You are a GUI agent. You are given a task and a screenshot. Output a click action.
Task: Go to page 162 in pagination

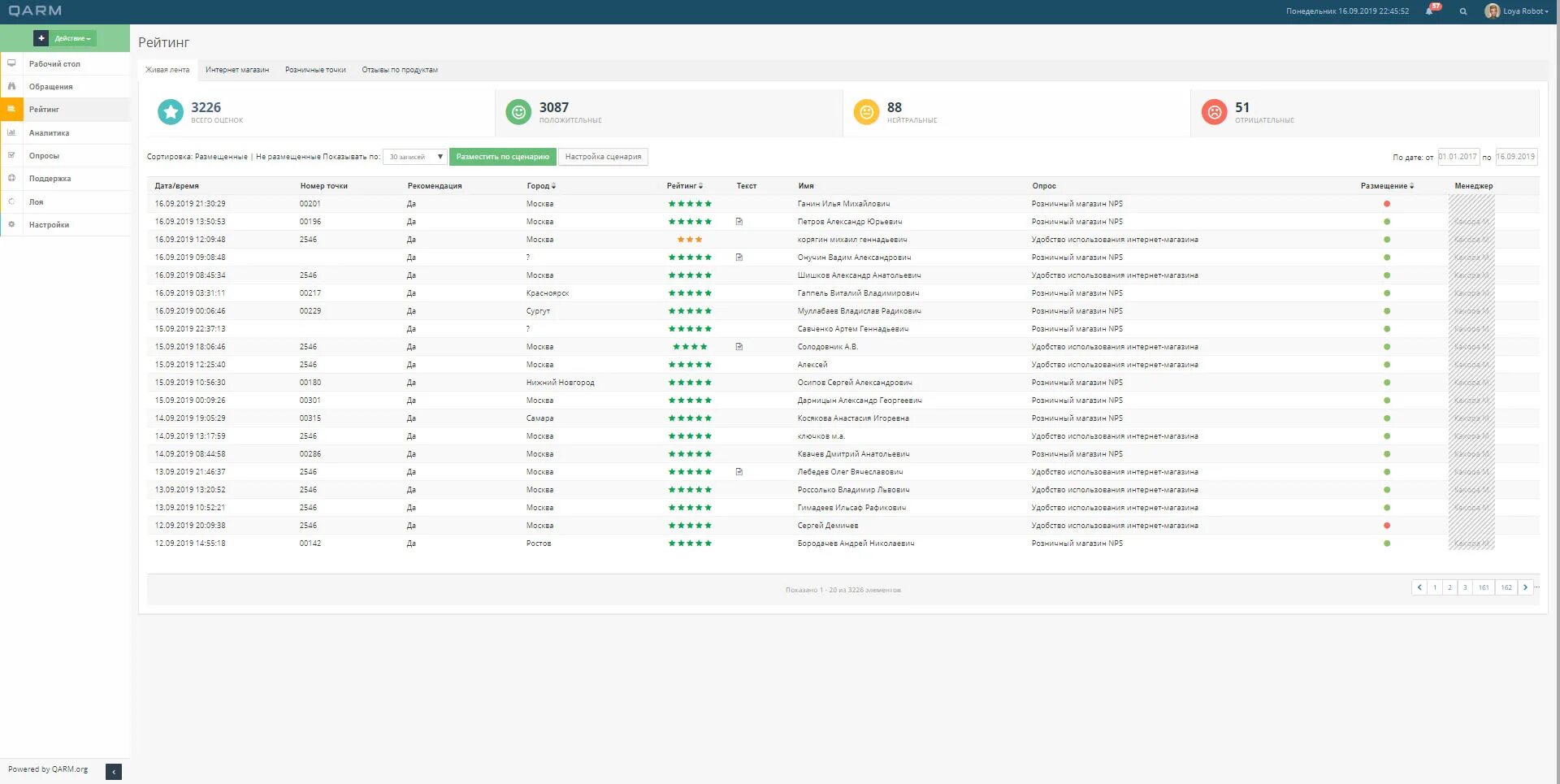1506,587
